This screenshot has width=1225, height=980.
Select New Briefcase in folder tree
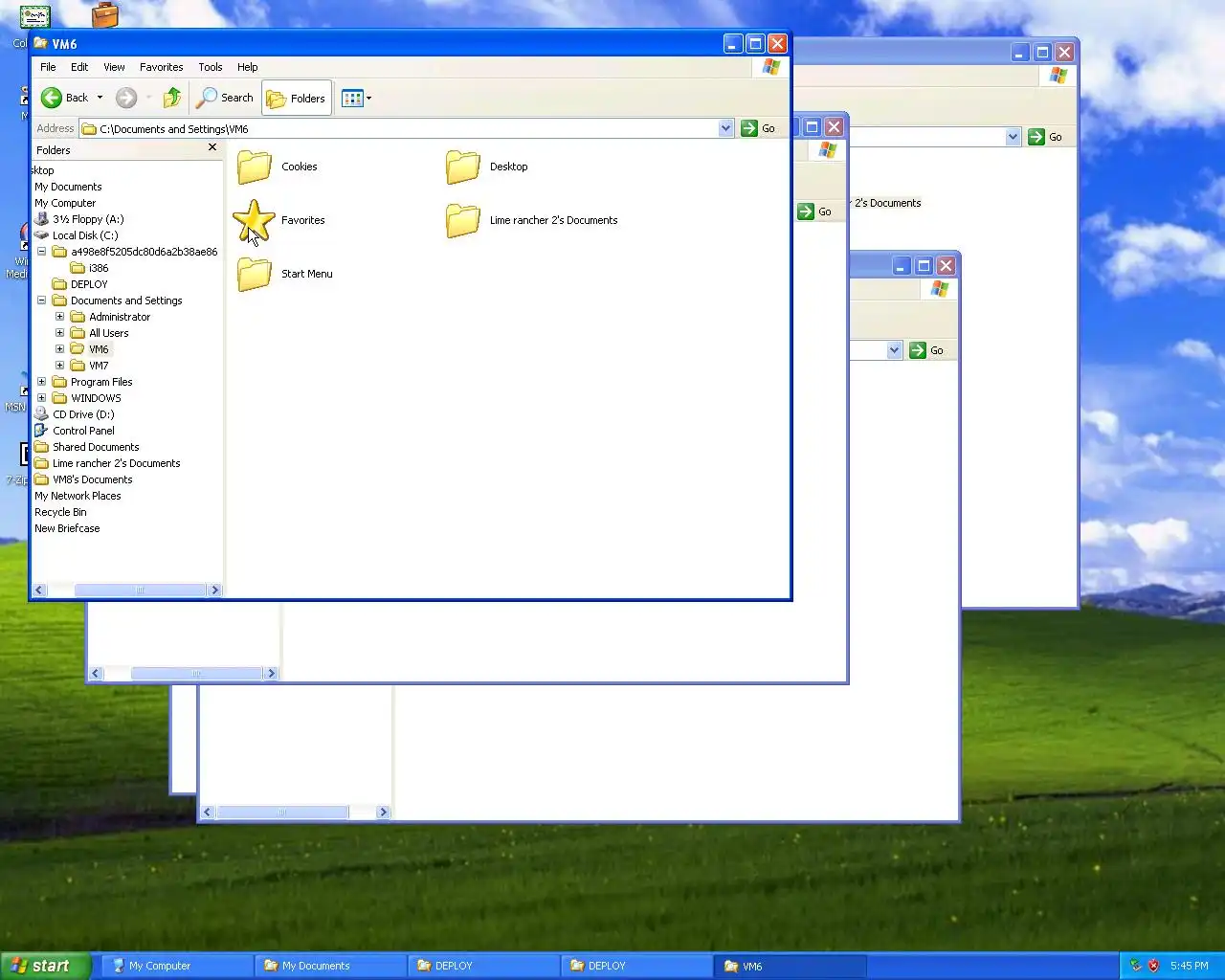pos(67,528)
